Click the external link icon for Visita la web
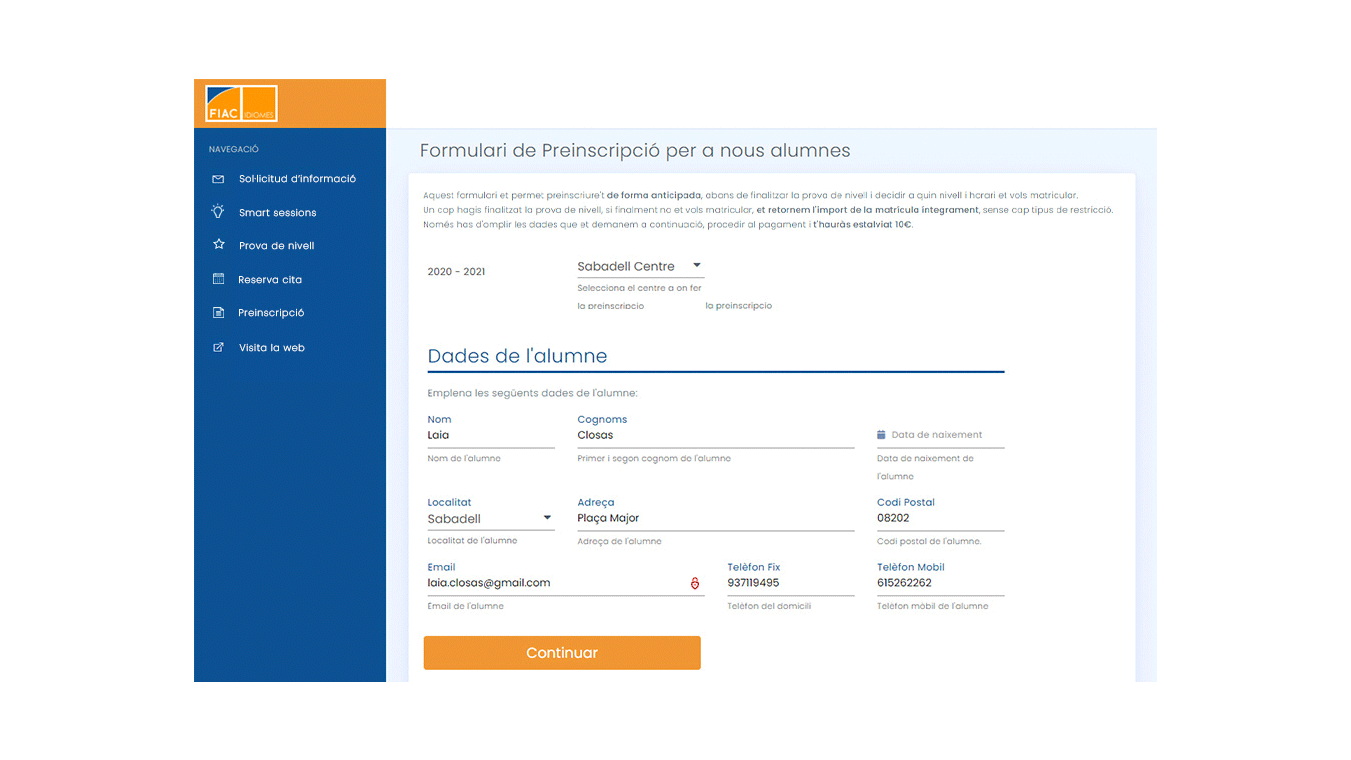The height and width of the screenshot is (760, 1351). (x=217, y=346)
